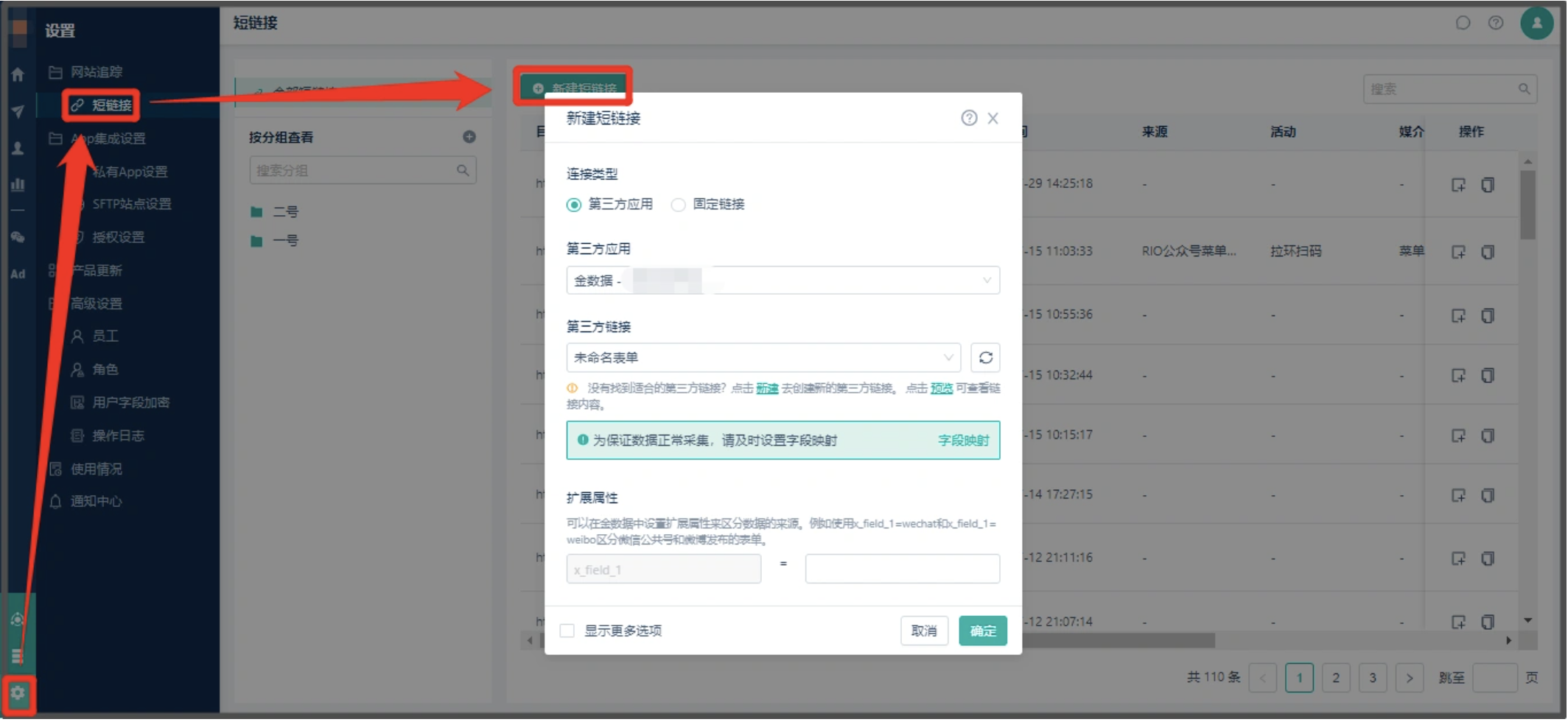
Task: Go to page 2
Action: pyautogui.click(x=1336, y=678)
